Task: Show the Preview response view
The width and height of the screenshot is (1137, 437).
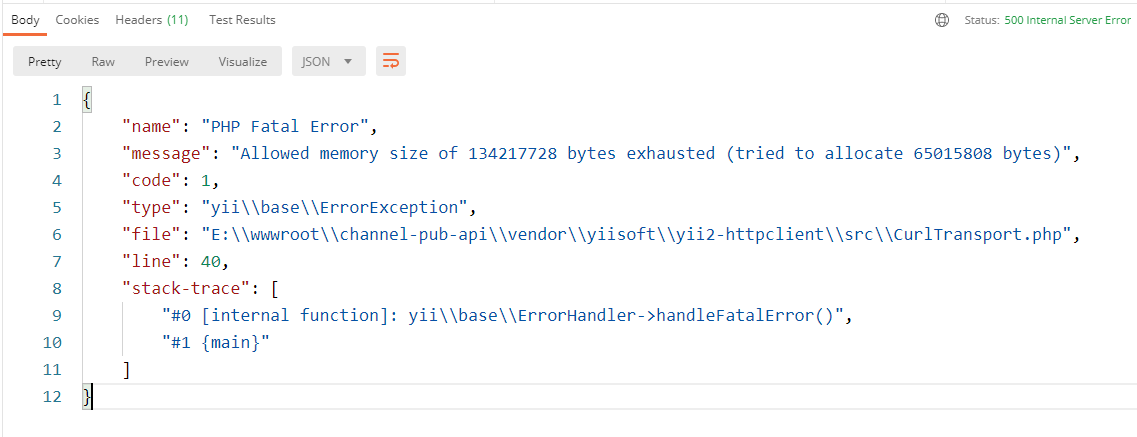Action: (x=167, y=62)
